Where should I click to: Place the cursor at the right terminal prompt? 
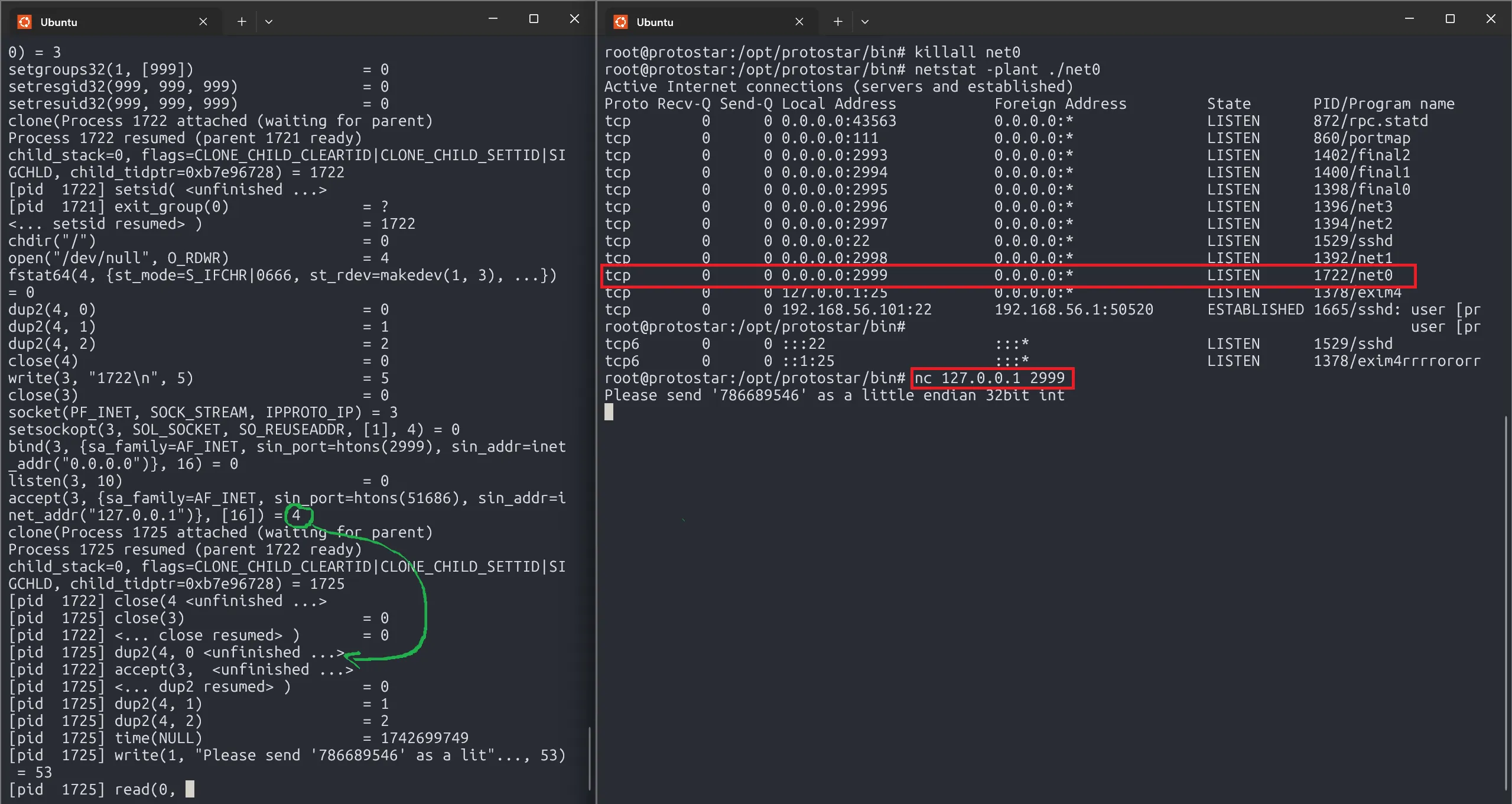pos(610,412)
